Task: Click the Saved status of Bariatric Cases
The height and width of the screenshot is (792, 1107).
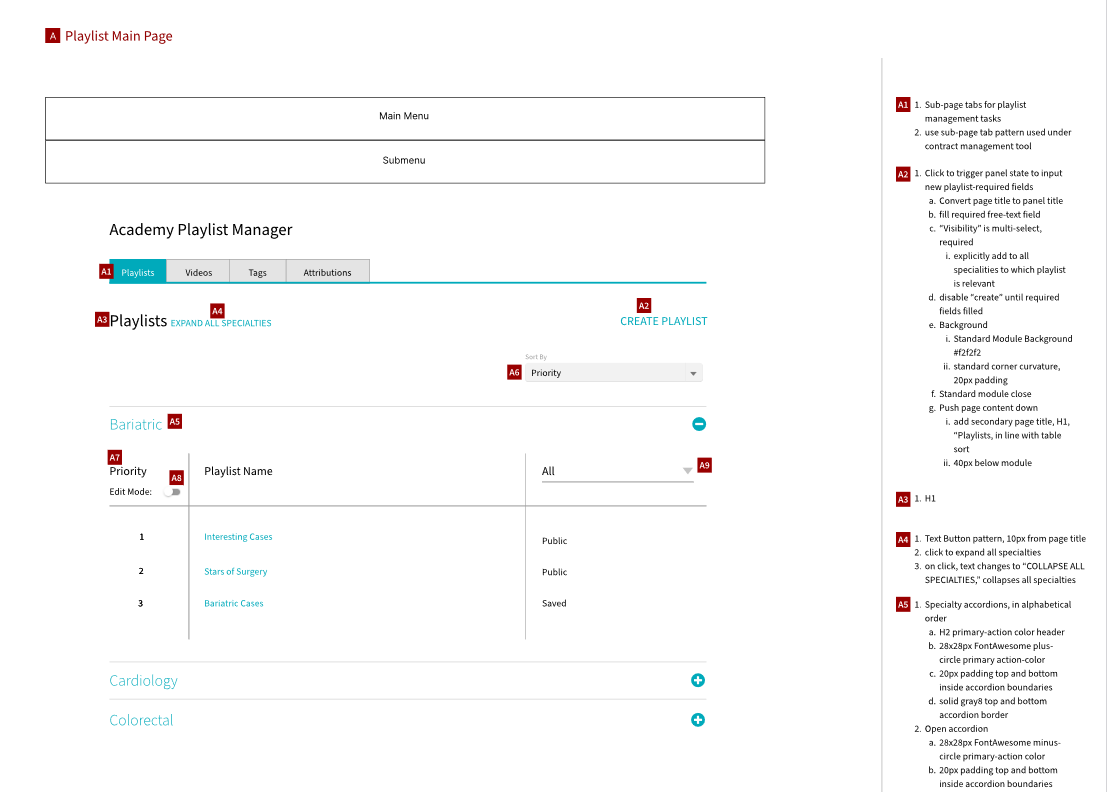Action: (554, 604)
